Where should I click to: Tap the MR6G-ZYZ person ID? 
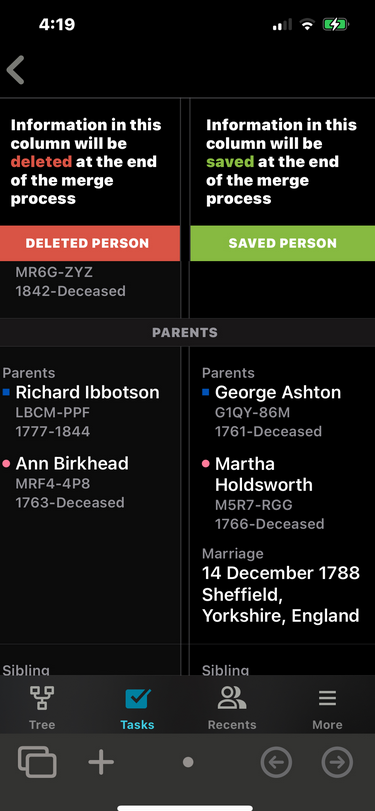click(54, 272)
